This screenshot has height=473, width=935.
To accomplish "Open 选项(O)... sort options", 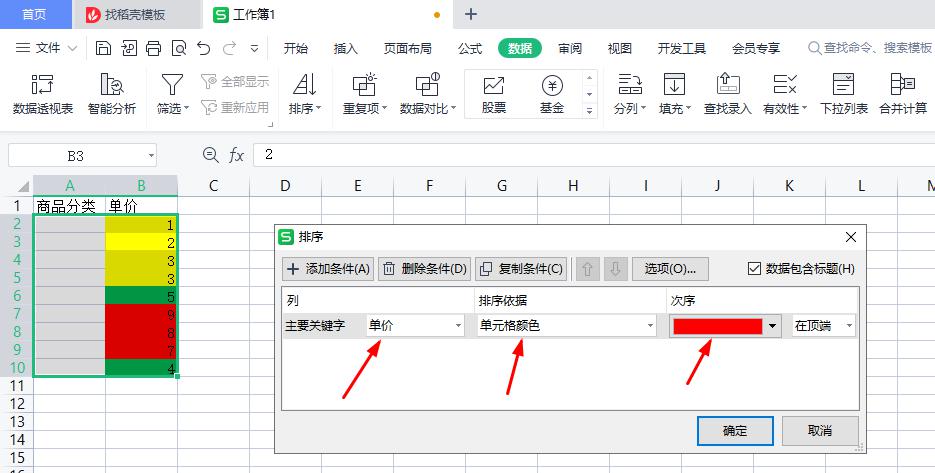I will [670, 269].
